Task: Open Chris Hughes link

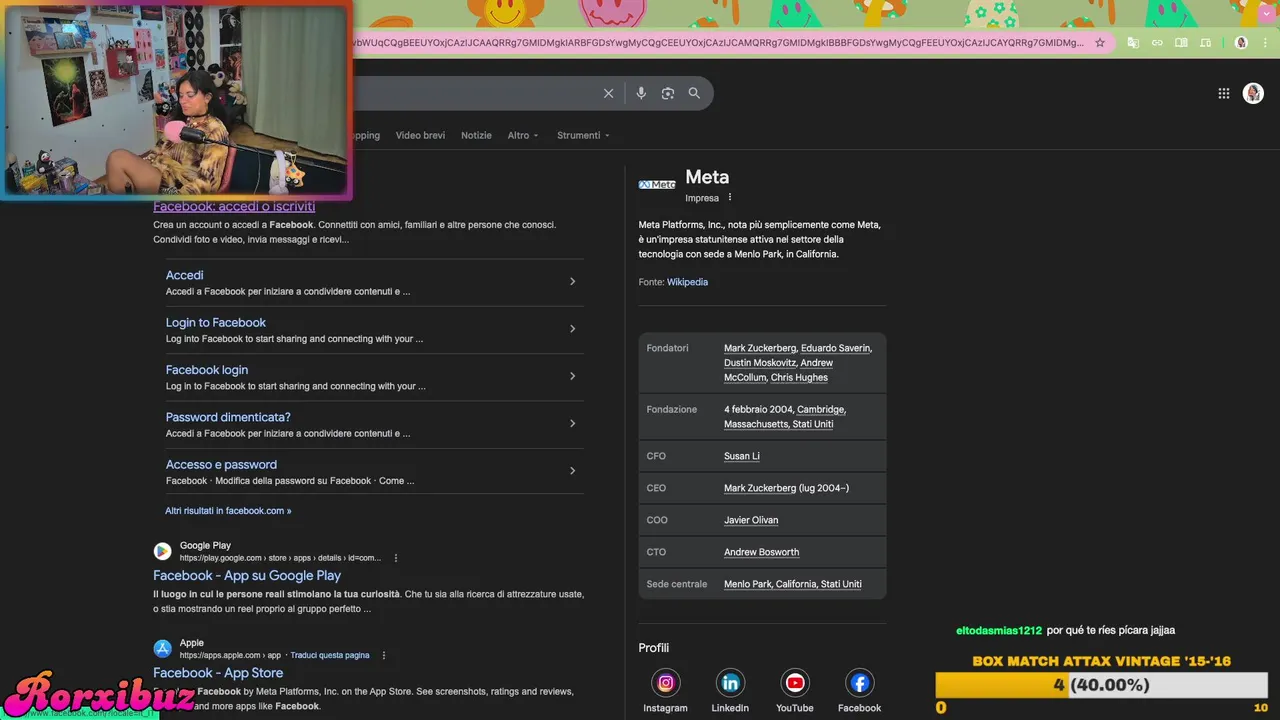Action: [x=799, y=377]
